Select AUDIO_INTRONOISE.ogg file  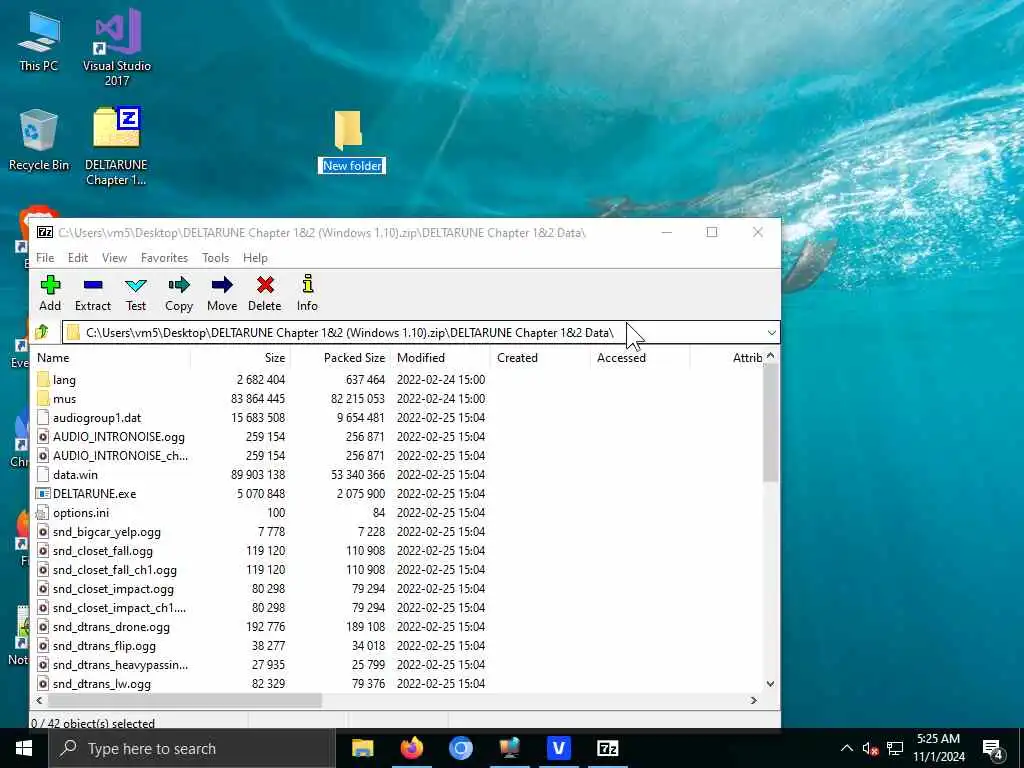coord(118,437)
